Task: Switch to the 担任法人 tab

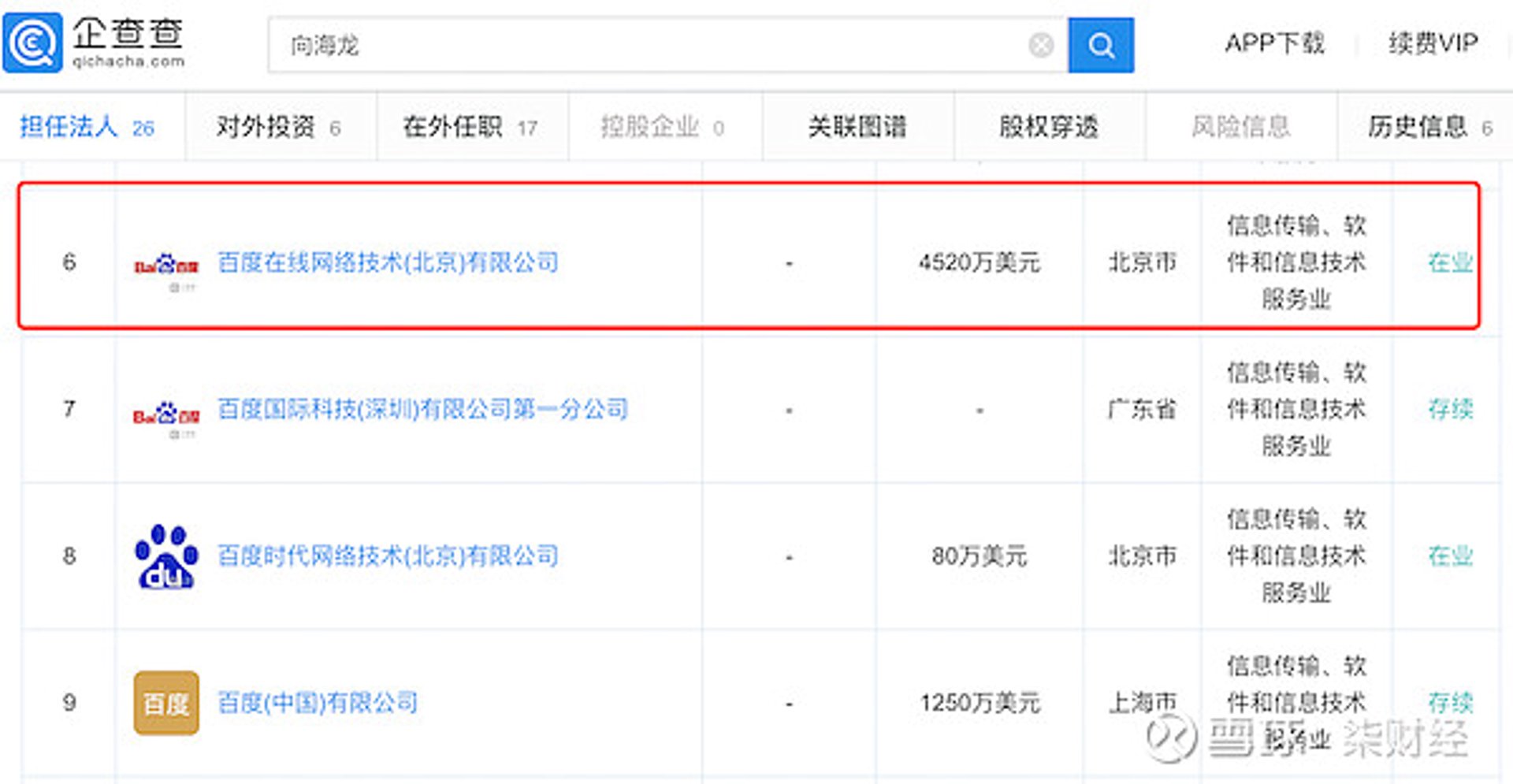Action: pyautogui.click(x=87, y=127)
